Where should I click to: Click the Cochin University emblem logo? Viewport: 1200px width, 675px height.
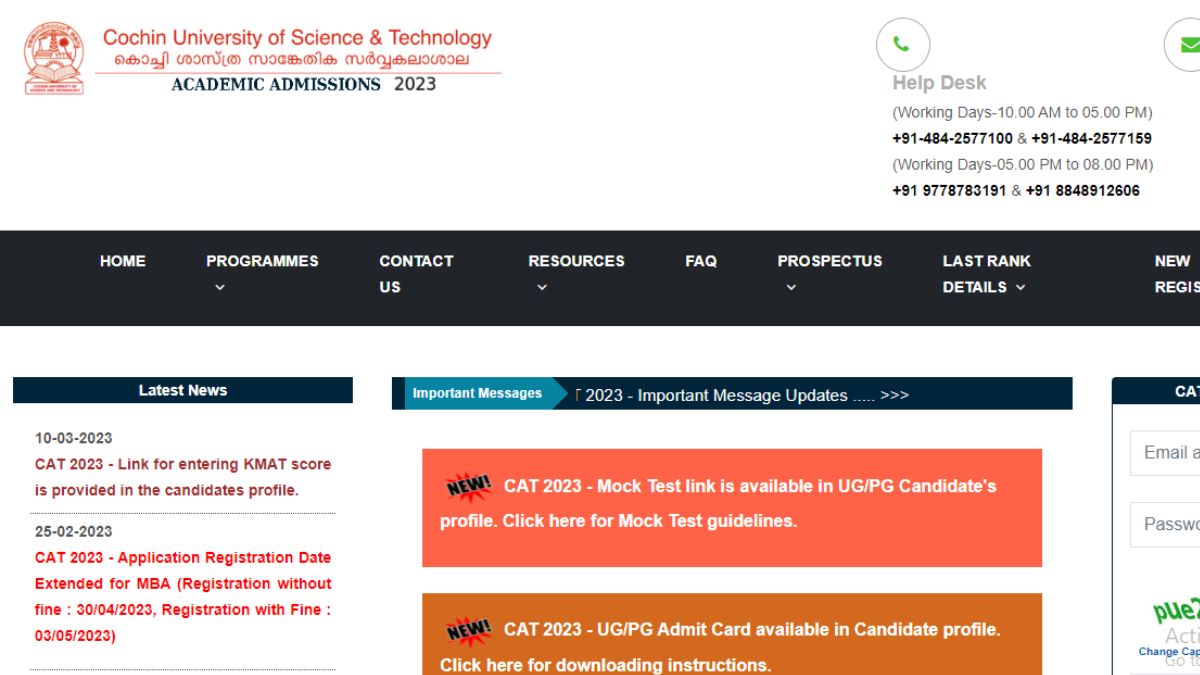click(x=55, y=57)
